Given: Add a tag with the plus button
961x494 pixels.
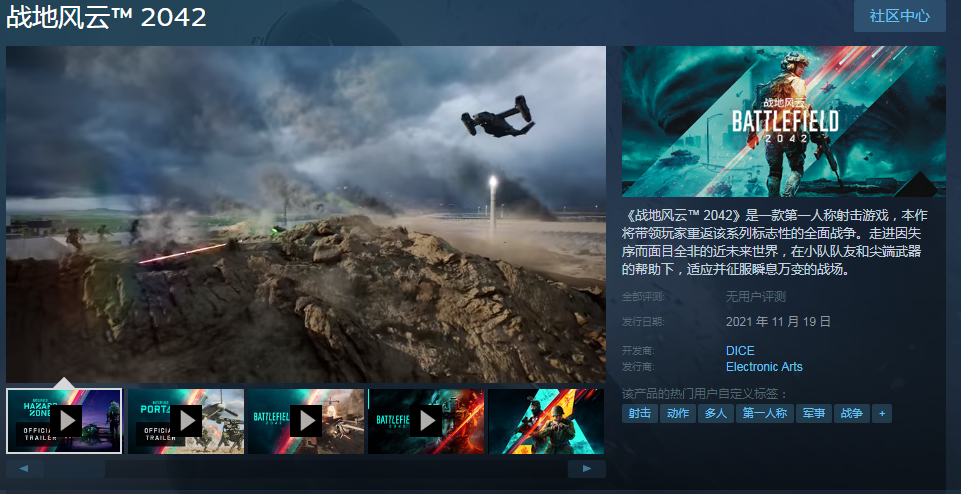Looking at the screenshot, I should pyautogui.click(x=882, y=413).
